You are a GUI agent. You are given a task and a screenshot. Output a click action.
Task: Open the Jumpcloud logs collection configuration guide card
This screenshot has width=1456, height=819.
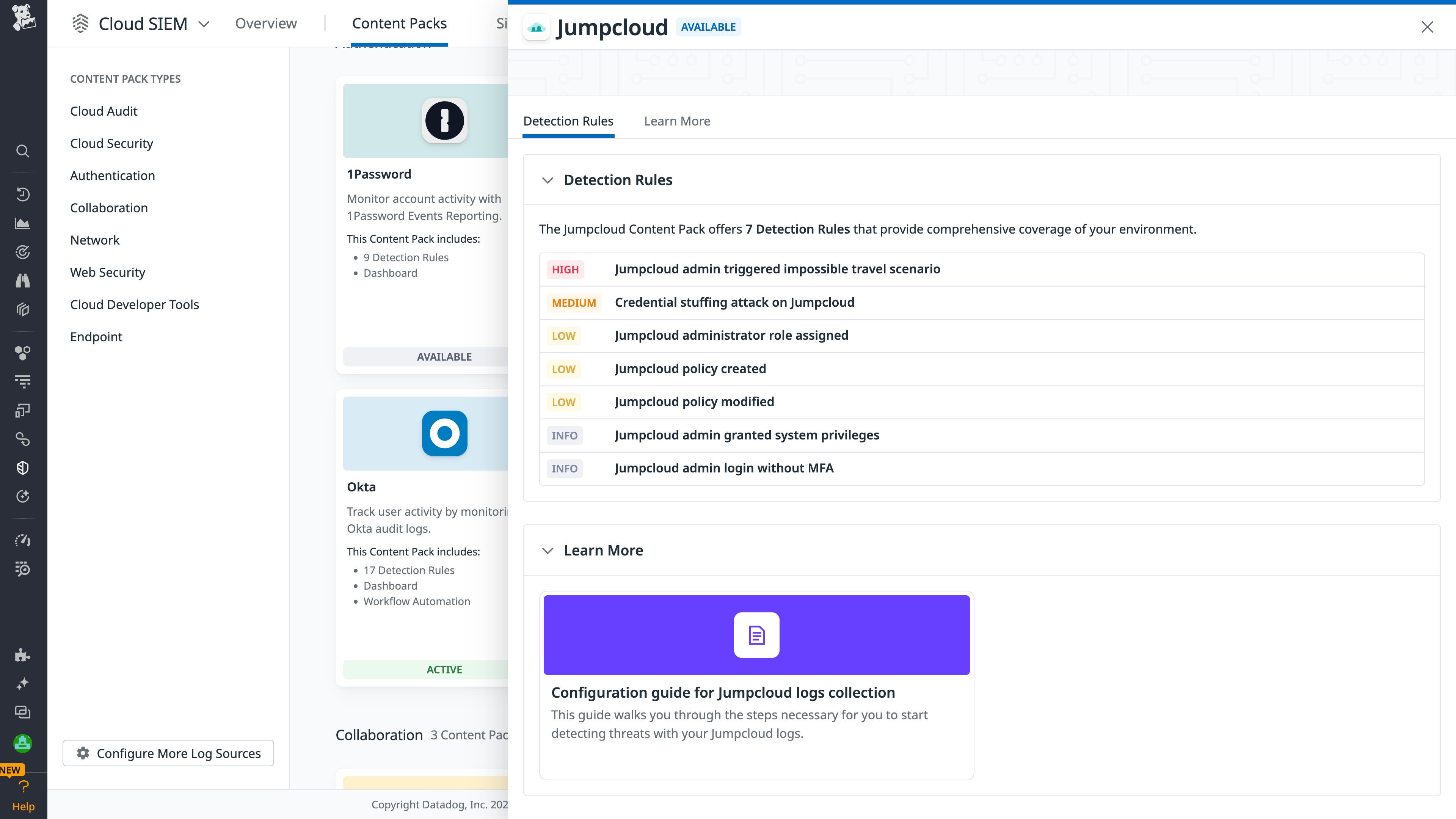point(757,686)
